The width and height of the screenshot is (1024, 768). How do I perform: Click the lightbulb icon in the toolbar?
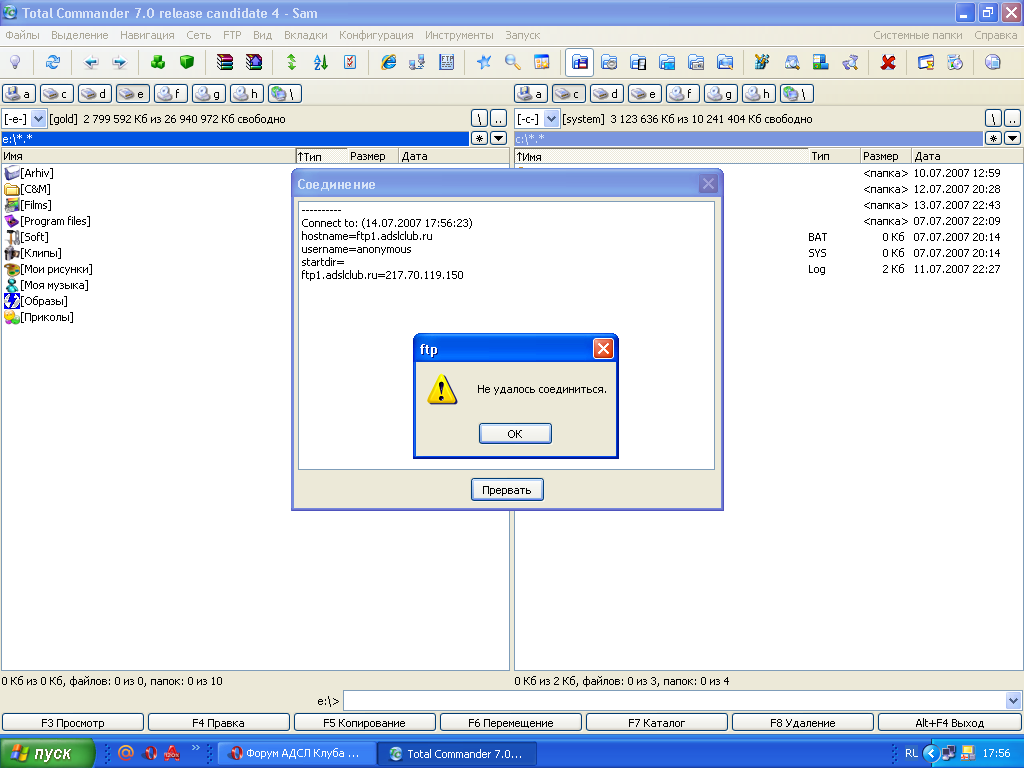(x=15, y=62)
